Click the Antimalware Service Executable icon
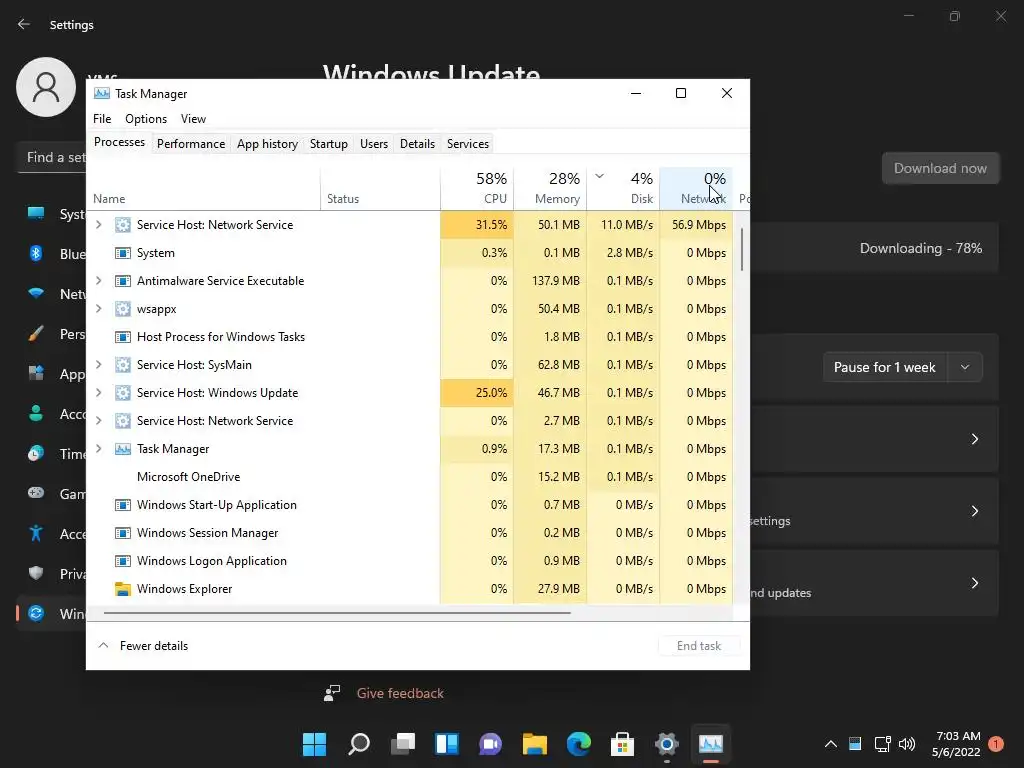This screenshot has width=1024, height=768. (123, 281)
